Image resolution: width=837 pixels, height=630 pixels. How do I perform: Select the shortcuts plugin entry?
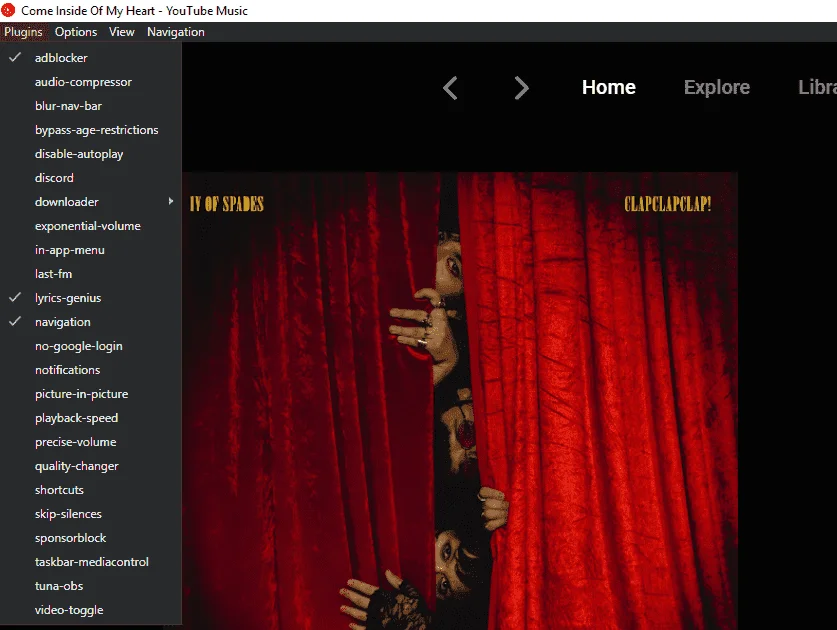[x=91, y=490]
